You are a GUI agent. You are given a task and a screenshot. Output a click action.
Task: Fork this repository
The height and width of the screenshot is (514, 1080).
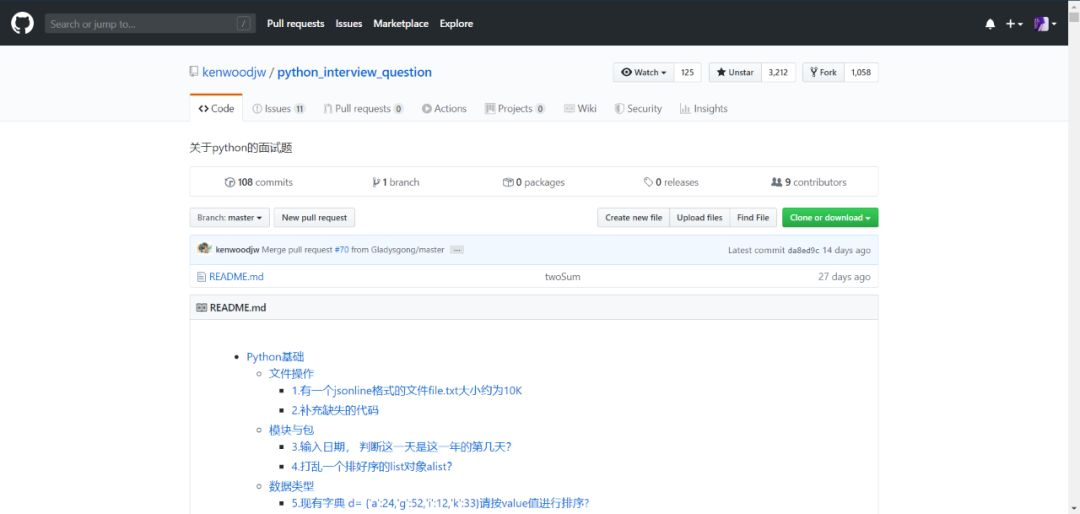pyautogui.click(x=823, y=72)
